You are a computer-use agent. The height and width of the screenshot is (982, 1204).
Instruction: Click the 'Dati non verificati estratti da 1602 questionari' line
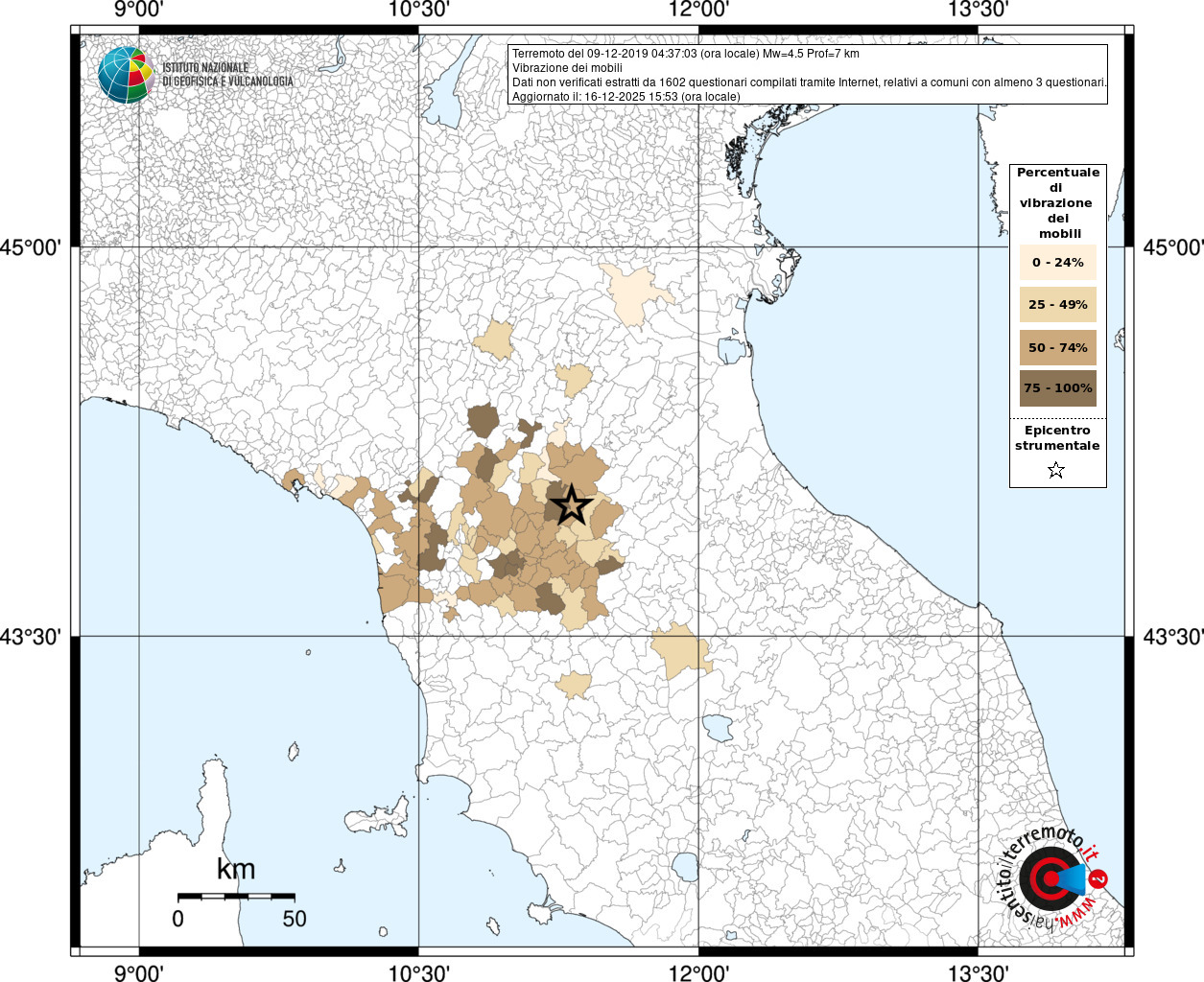point(809,82)
